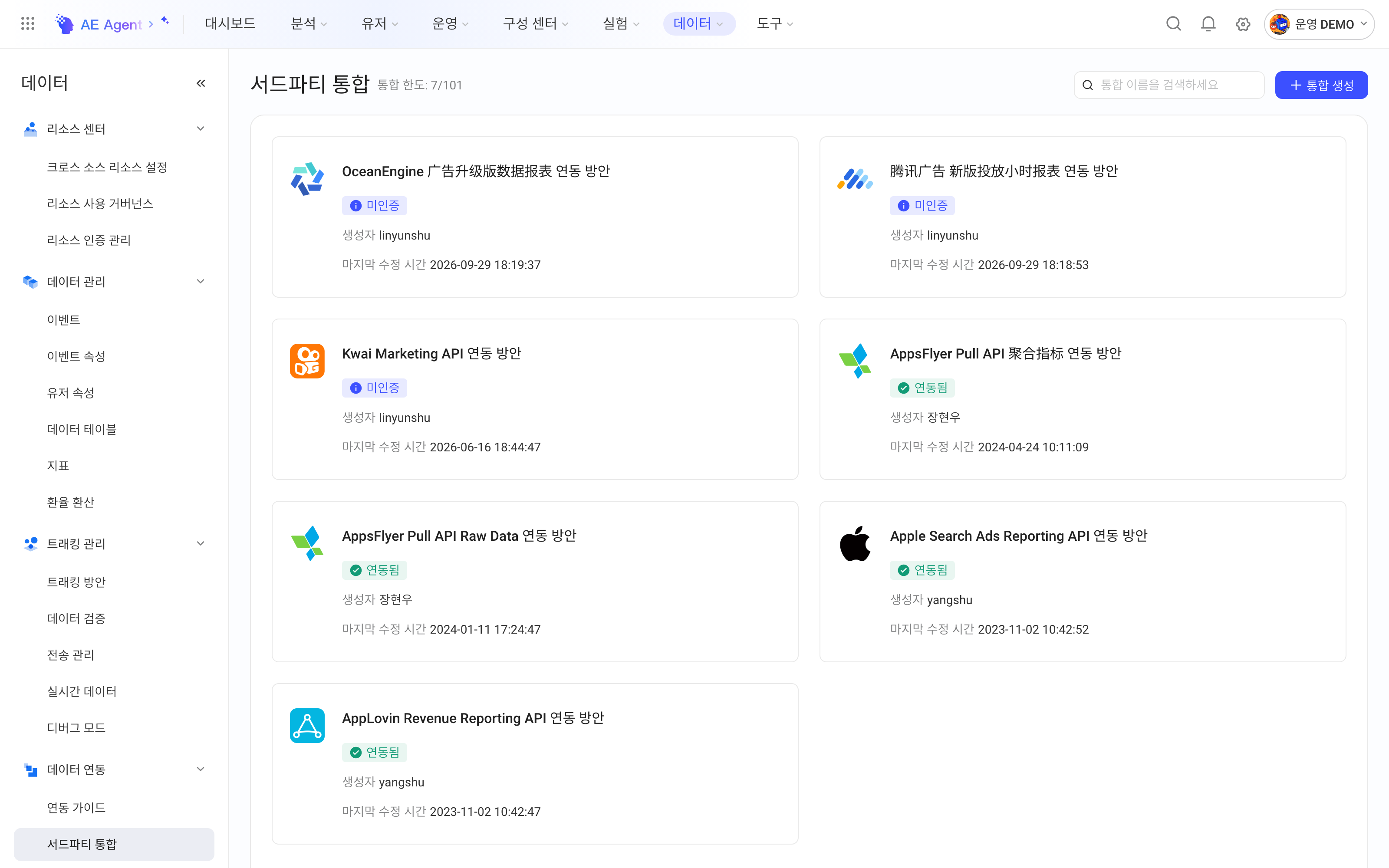
Task: Open the 도구 dropdown menu
Action: coord(775,23)
